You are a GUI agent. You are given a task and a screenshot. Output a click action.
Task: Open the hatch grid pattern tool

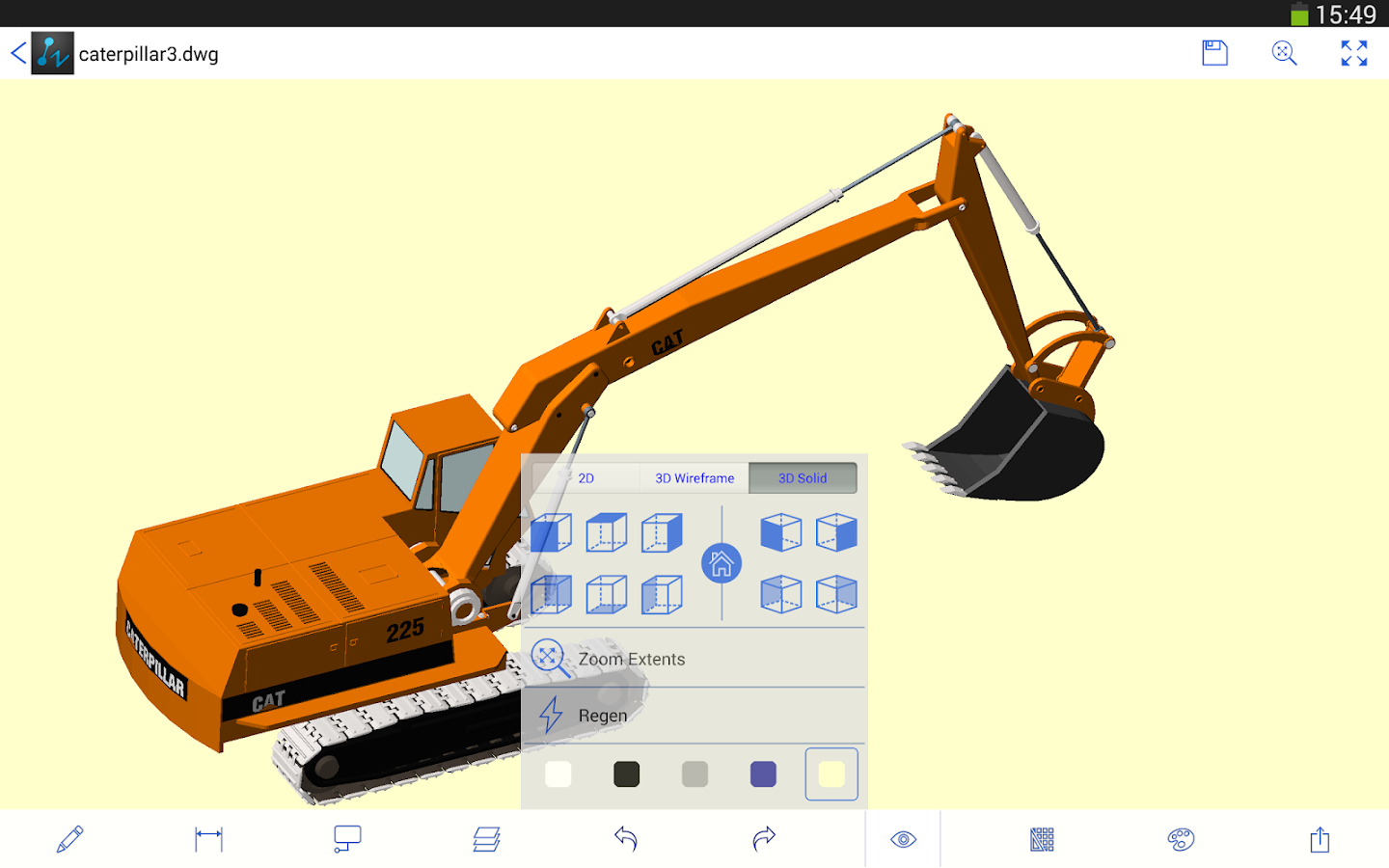1042,839
